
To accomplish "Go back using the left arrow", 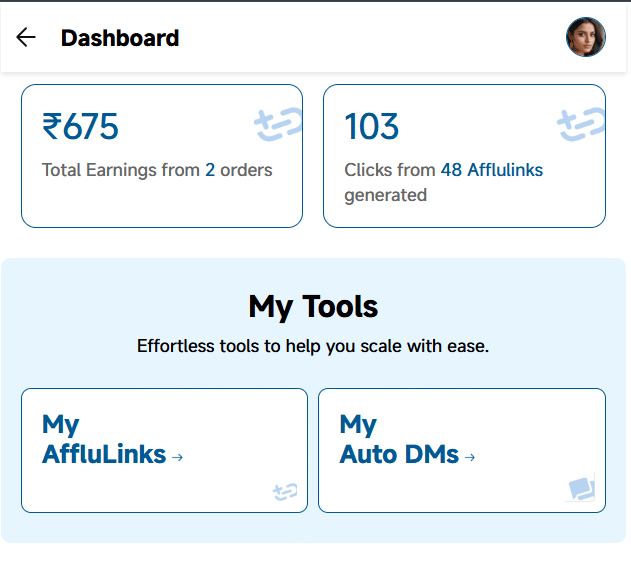I will pos(26,38).
